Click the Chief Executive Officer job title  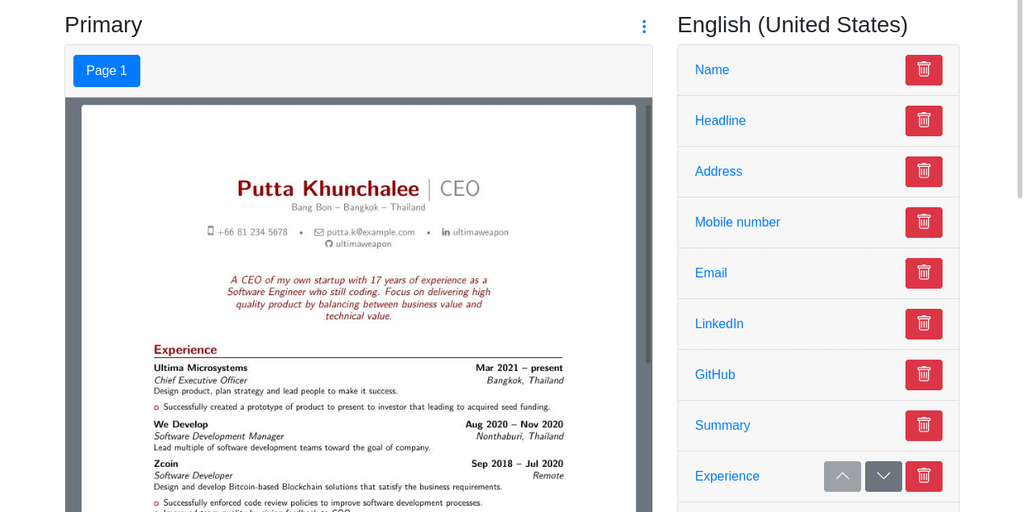pyautogui.click(x=200, y=380)
